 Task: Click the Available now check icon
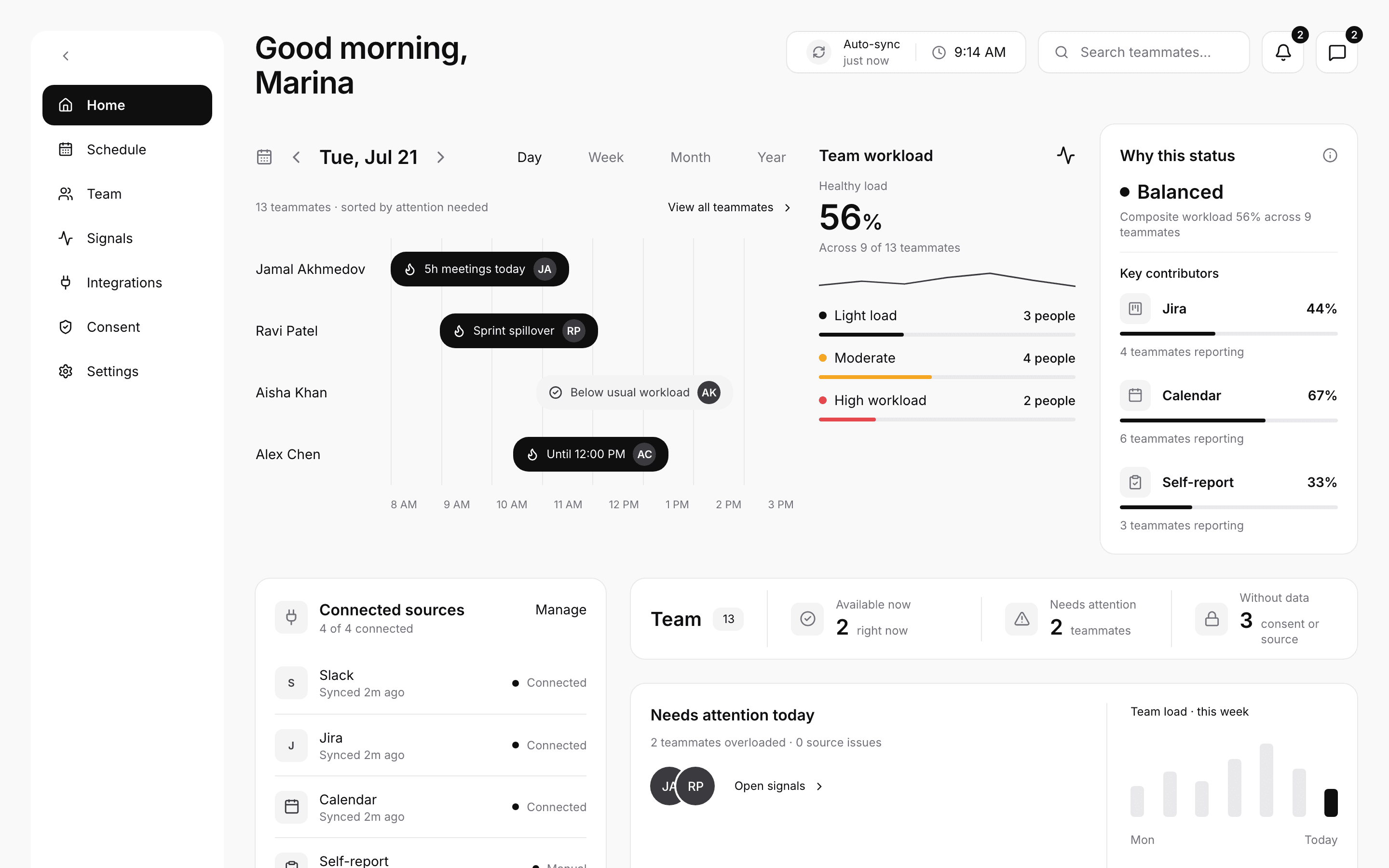point(807,619)
